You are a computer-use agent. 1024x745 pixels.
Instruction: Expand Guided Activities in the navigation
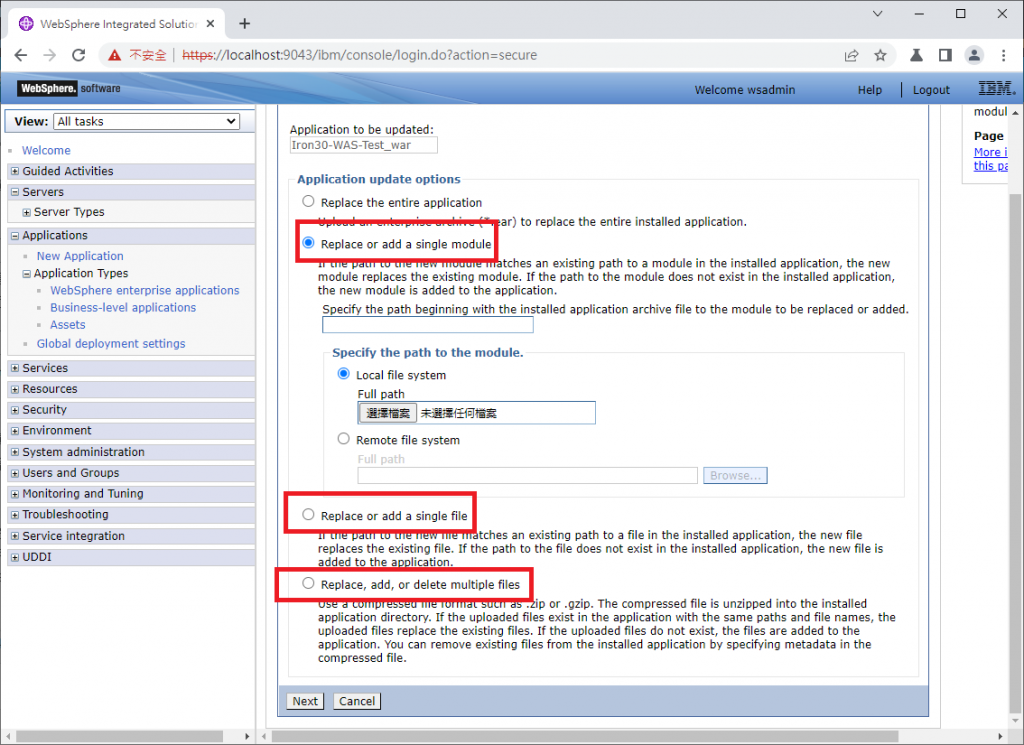tap(15, 171)
